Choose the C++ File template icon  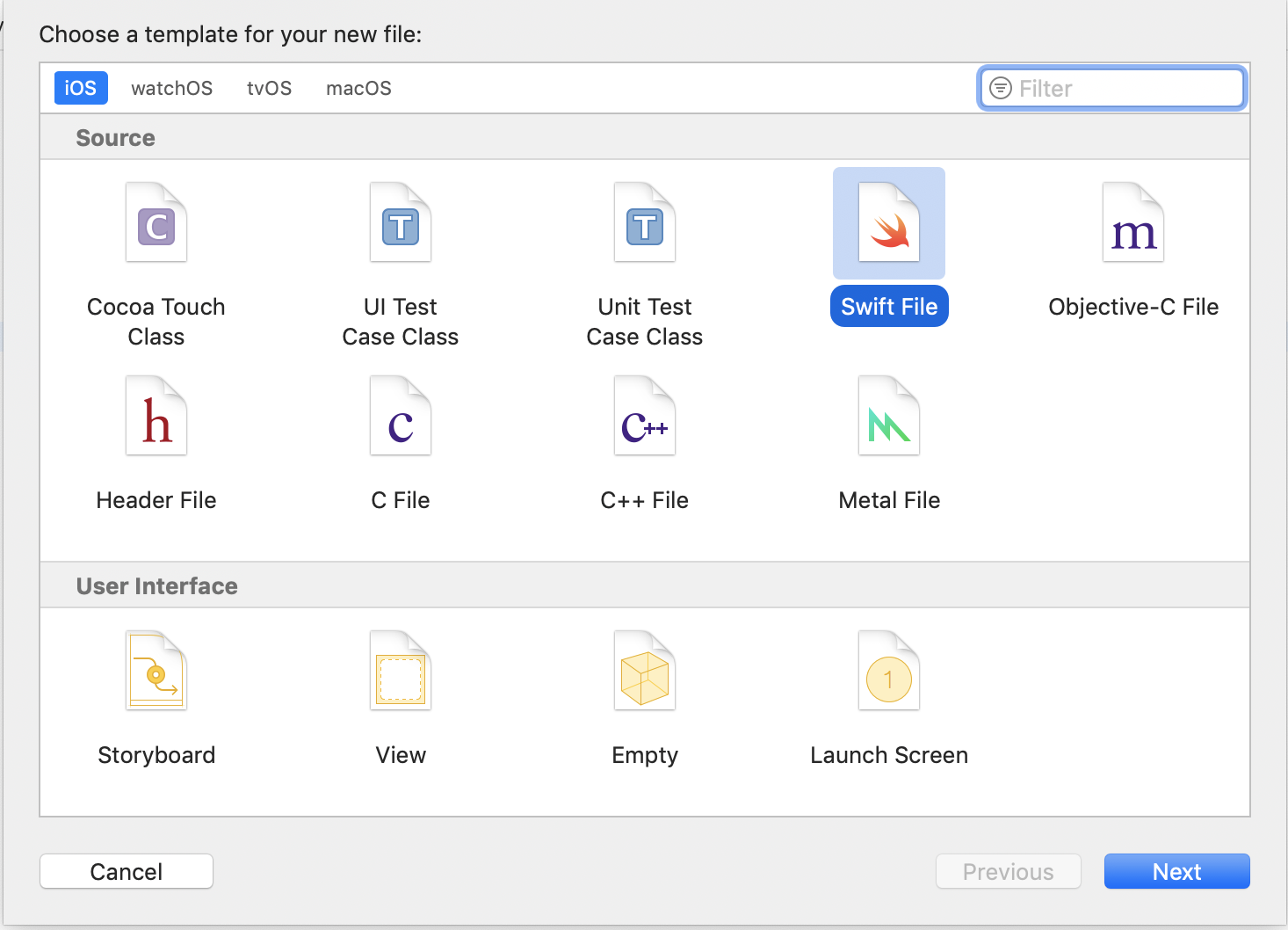pyautogui.click(x=645, y=417)
